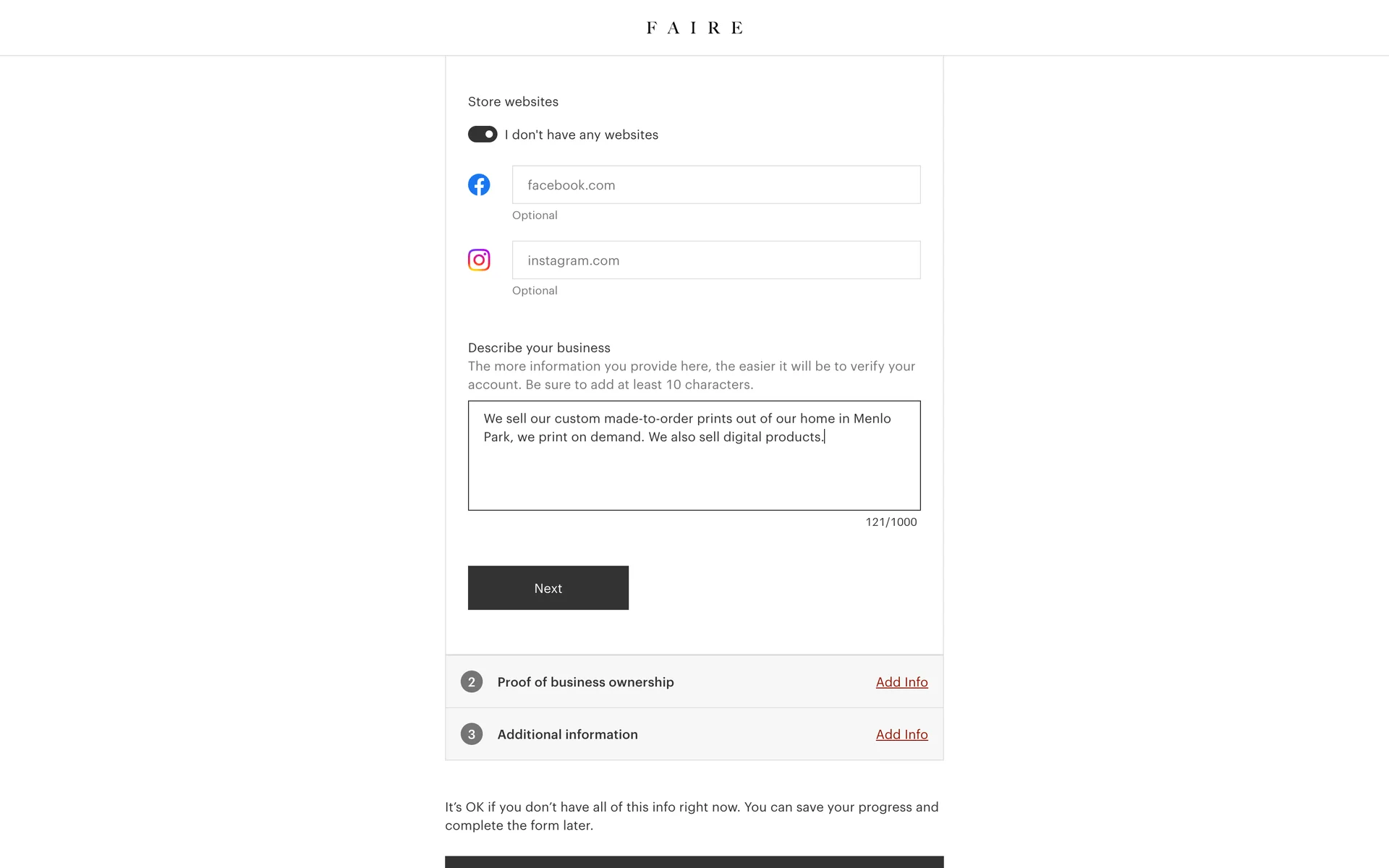
Task: Focus the facebook.com input field
Action: [x=716, y=185]
